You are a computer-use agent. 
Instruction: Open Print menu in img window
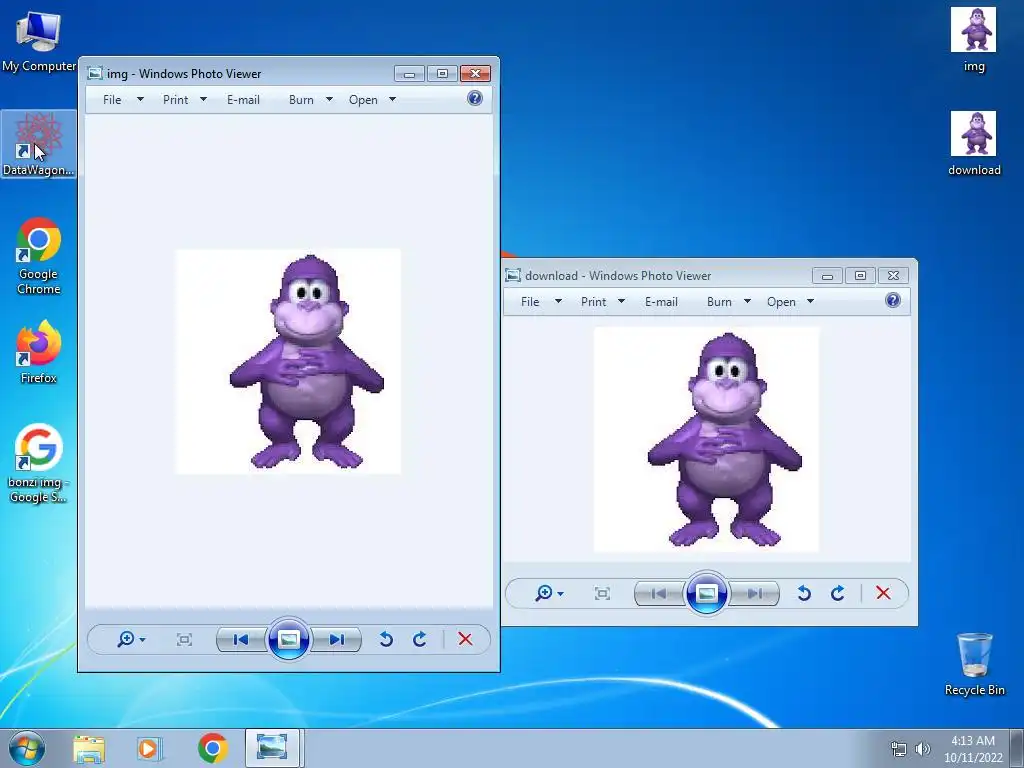(x=175, y=100)
